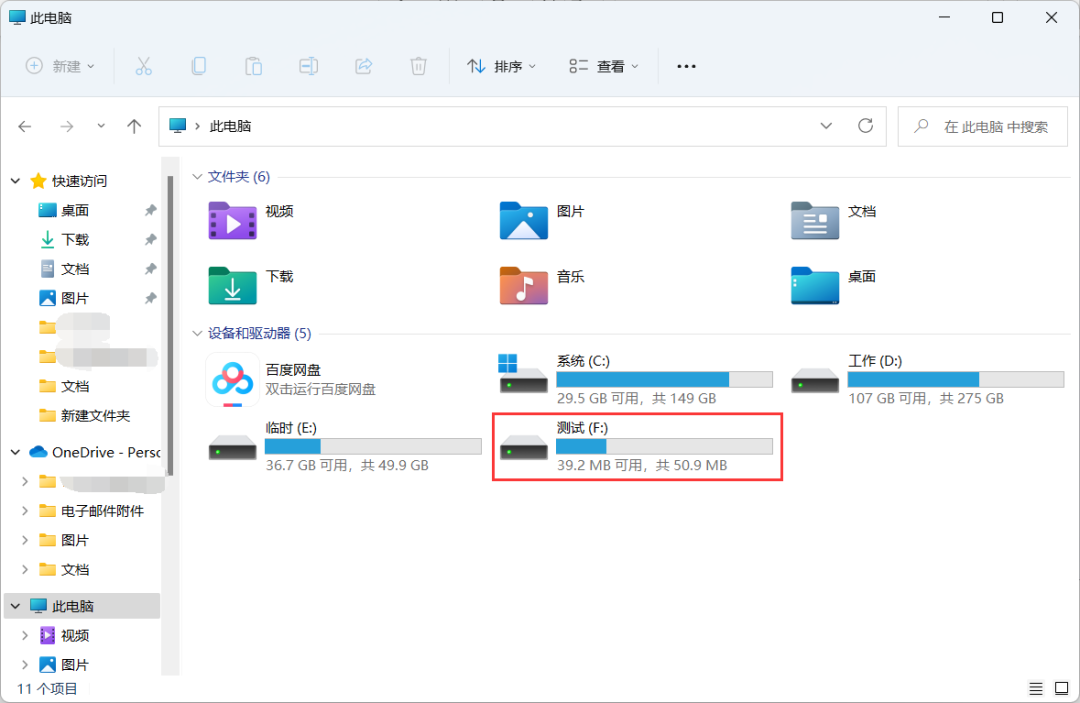1080x703 pixels.
Task: Click the Refresh button in address bar
Action: pos(864,126)
